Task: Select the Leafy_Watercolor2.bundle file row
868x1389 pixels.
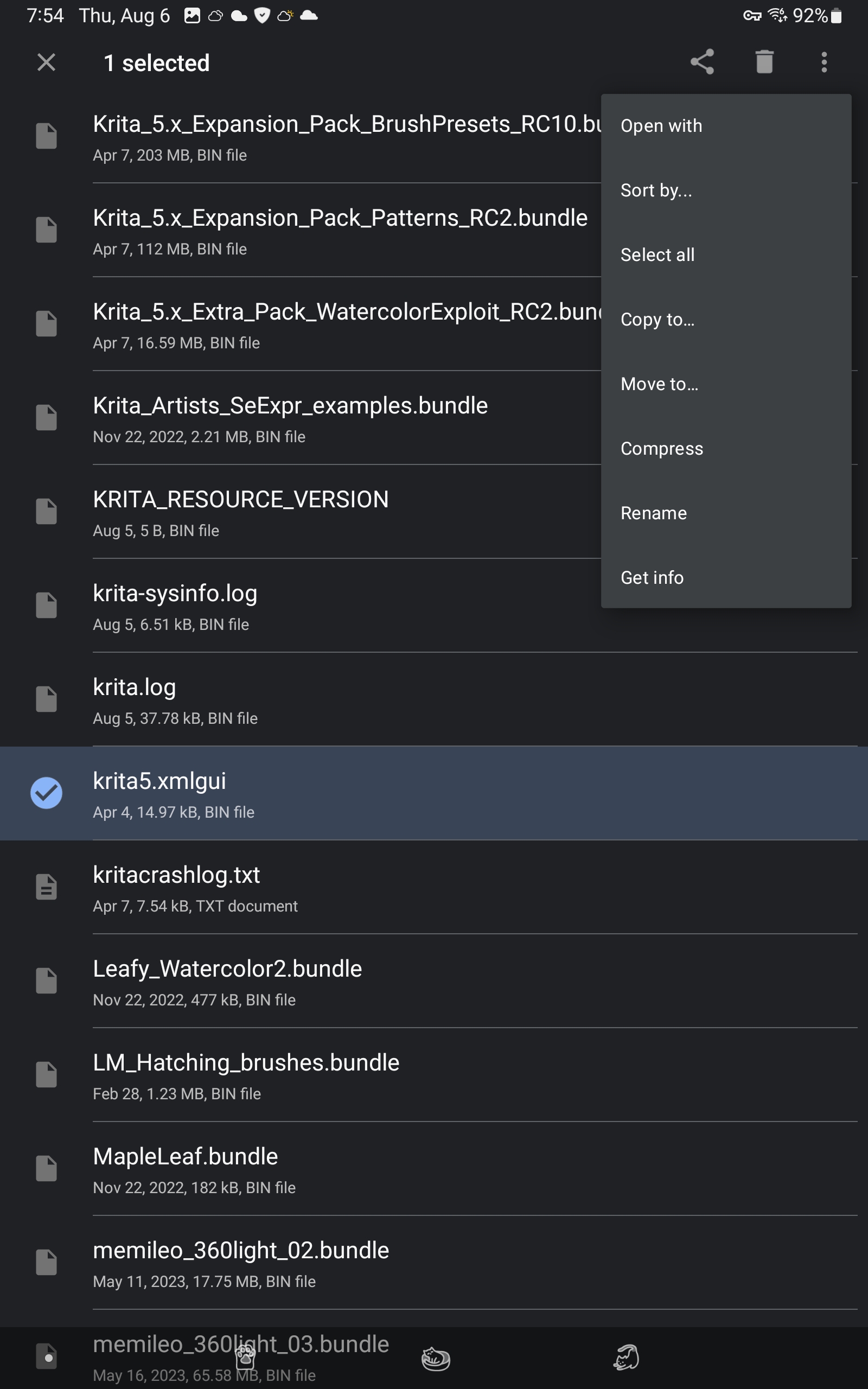Action: pyautogui.click(x=434, y=981)
